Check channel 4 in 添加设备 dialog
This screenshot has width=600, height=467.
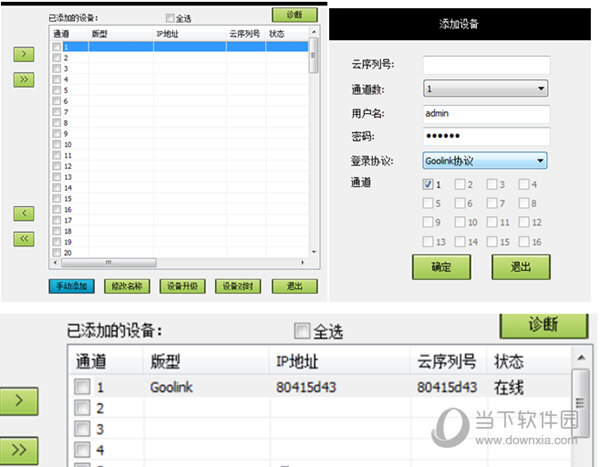click(524, 184)
